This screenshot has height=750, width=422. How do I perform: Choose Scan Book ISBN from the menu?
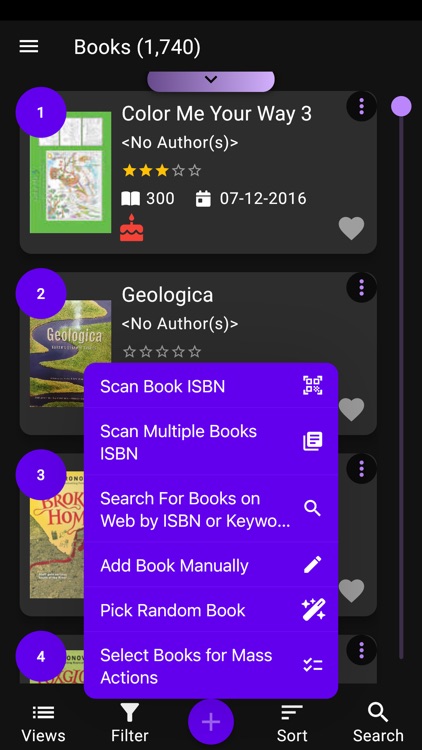(211, 386)
